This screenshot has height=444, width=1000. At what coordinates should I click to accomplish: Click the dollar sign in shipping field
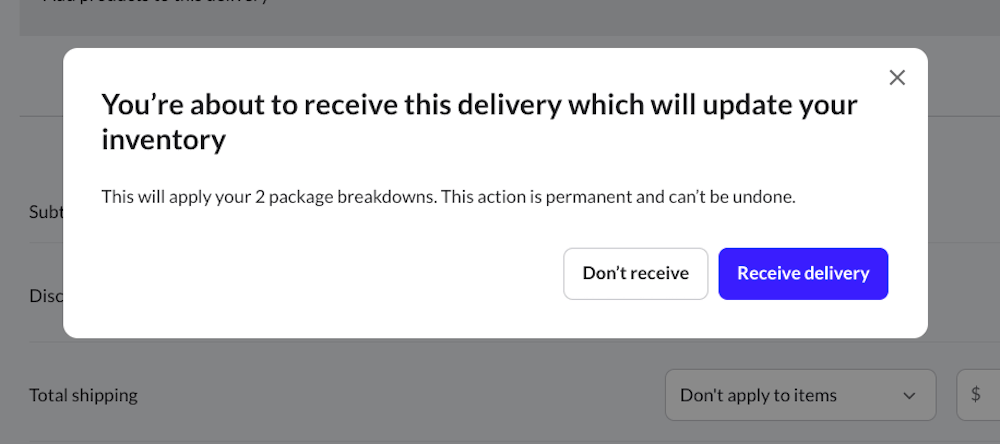(x=976, y=395)
